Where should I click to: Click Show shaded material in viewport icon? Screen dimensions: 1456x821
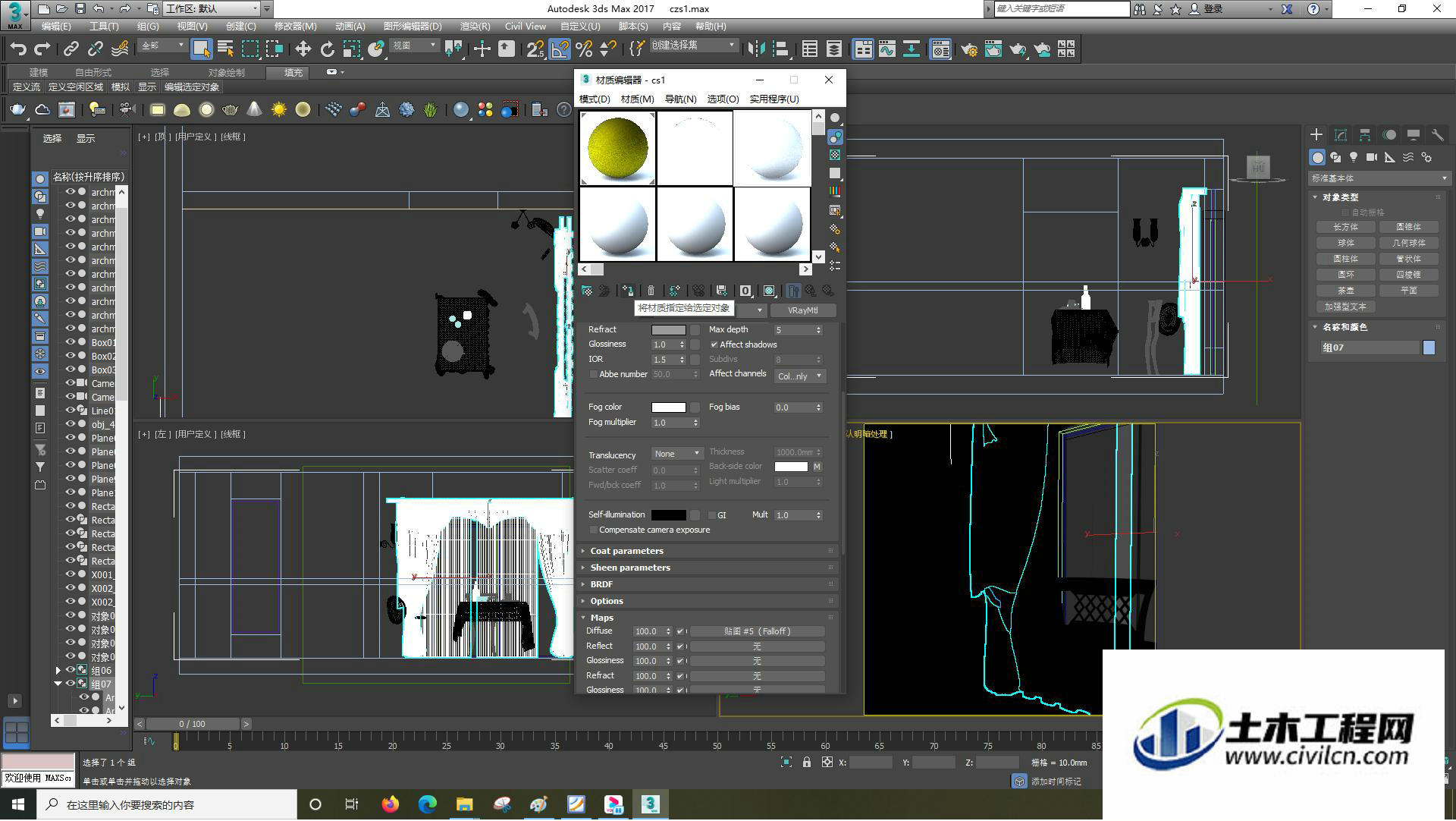click(769, 291)
